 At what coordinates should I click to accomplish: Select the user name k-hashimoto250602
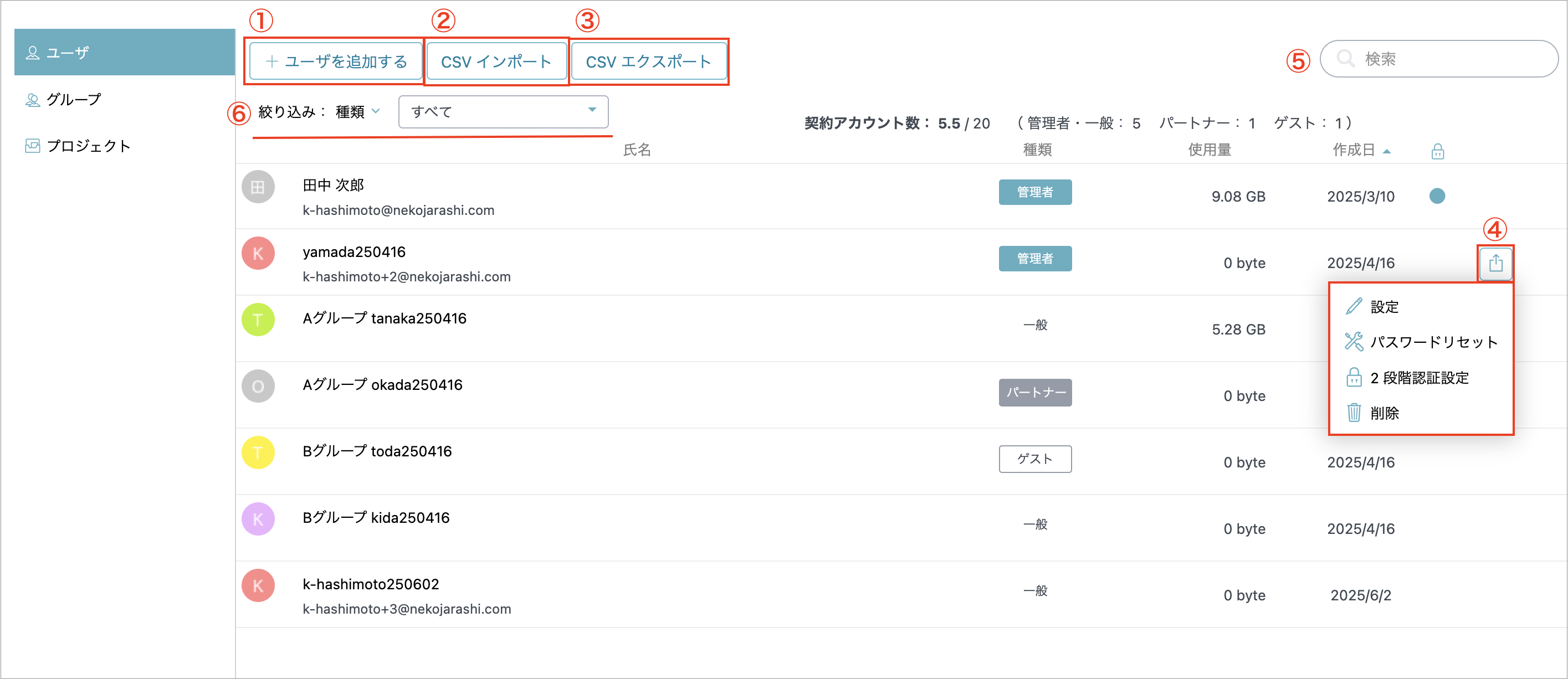(x=371, y=584)
